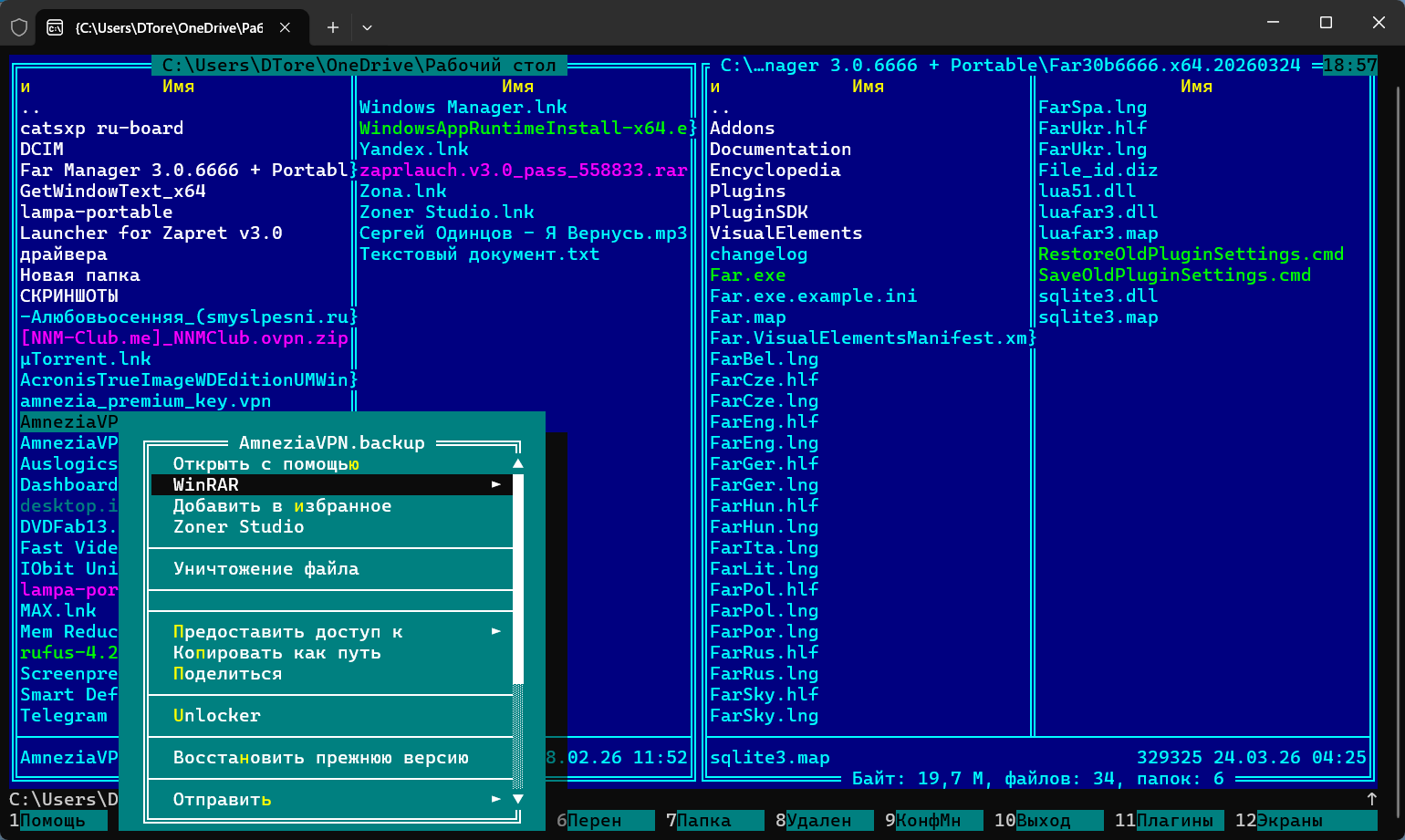Image resolution: width=1405 pixels, height=840 pixels.
Task: Close the current terminal tab
Action: (x=286, y=27)
